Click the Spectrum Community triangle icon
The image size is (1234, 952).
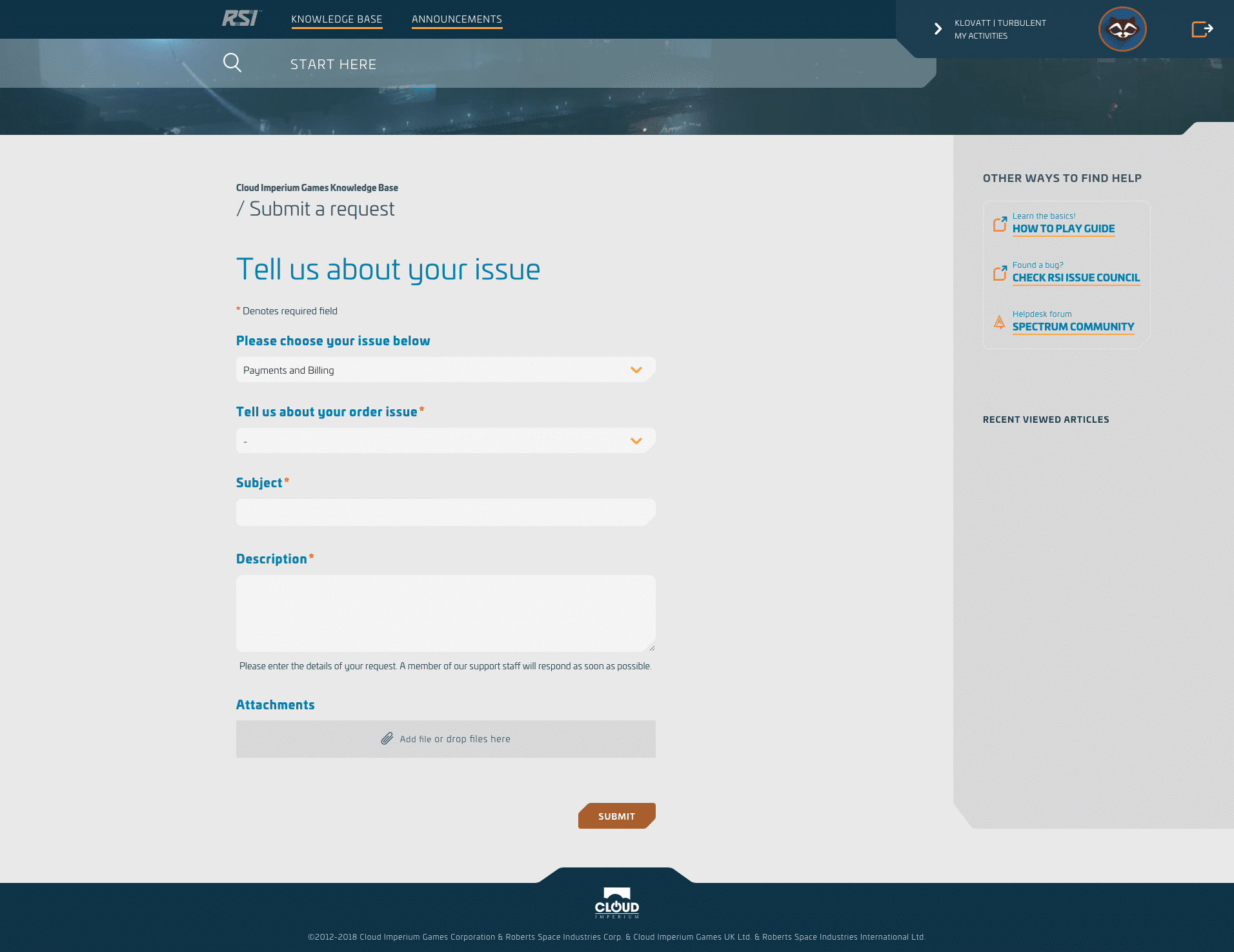click(999, 322)
